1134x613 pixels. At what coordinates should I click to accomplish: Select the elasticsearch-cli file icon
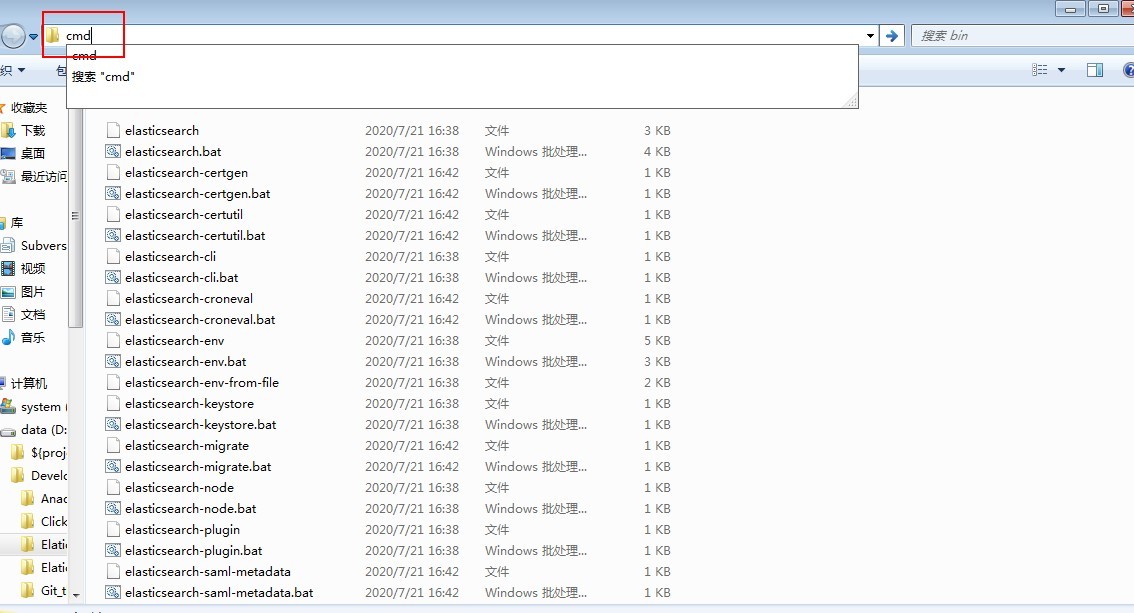point(113,256)
